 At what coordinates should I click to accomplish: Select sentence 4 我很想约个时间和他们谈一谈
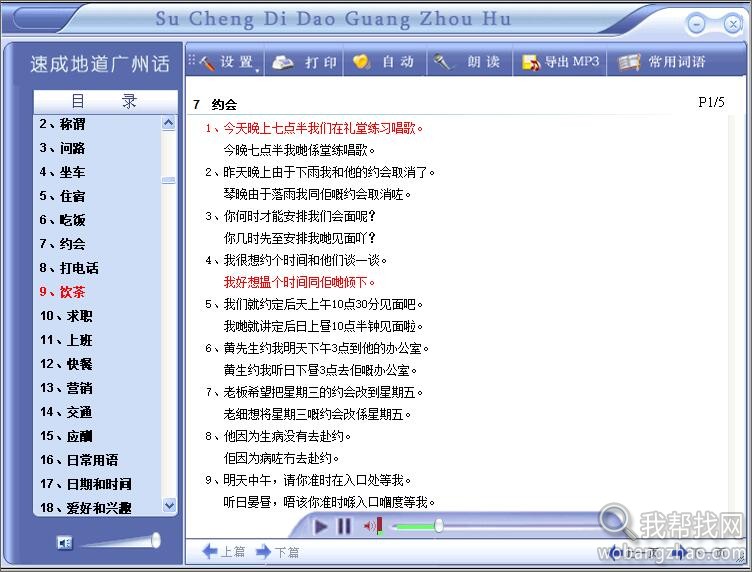pyautogui.click(x=296, y=260)
